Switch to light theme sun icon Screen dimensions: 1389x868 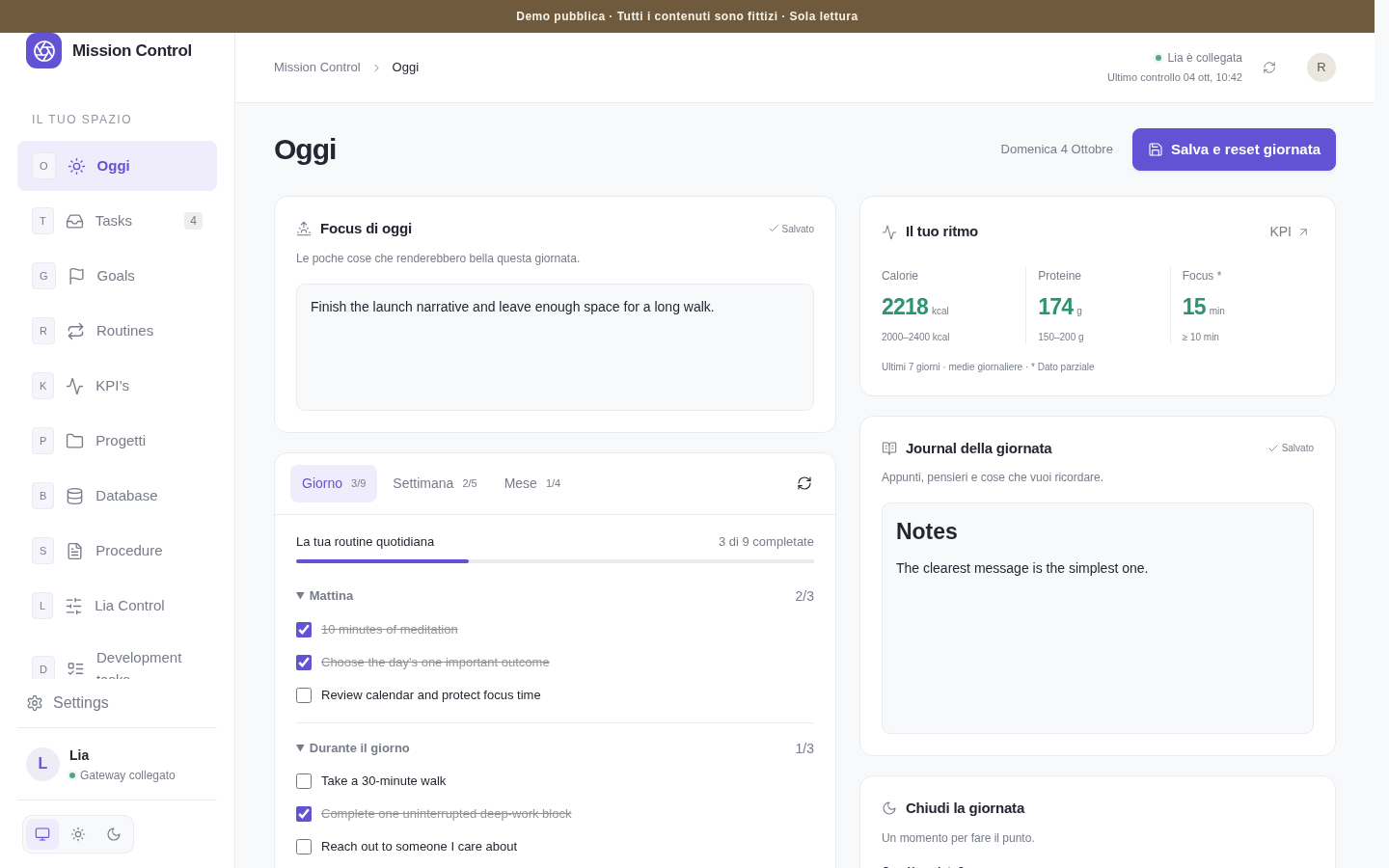78,834
